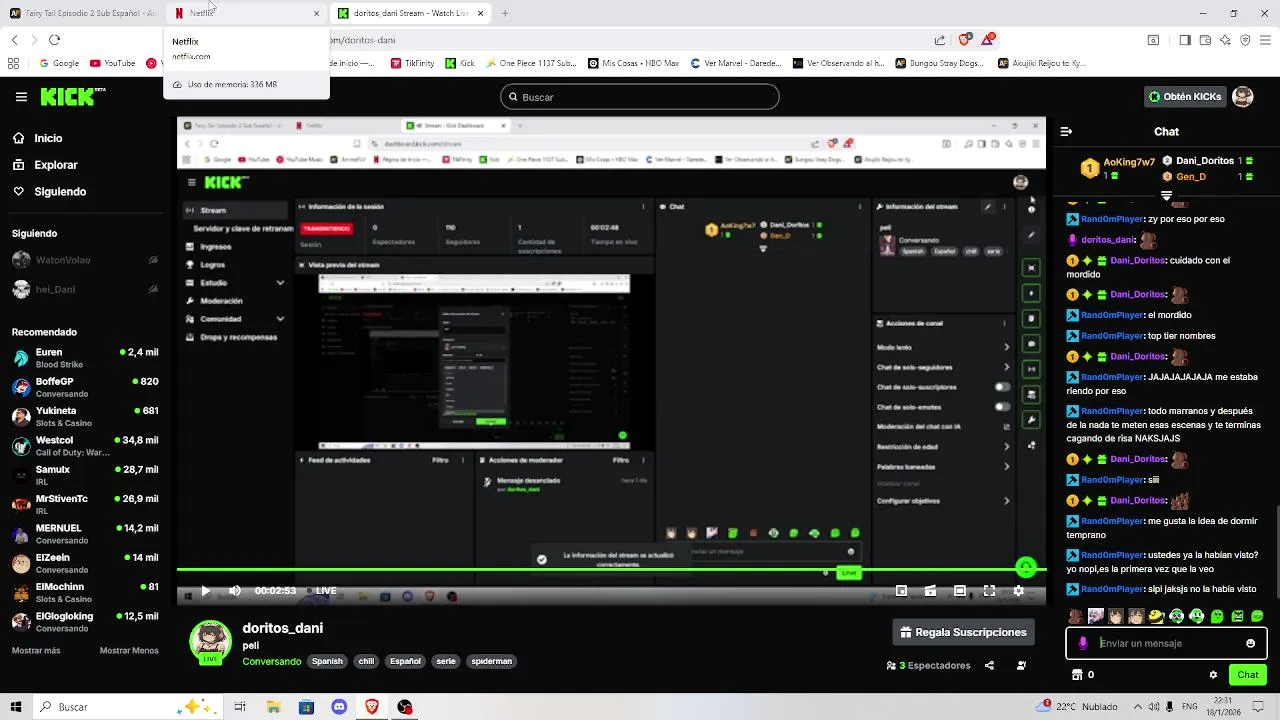Open Euren recommended channel
The image size is (1280, 720).
click(85, 358)
